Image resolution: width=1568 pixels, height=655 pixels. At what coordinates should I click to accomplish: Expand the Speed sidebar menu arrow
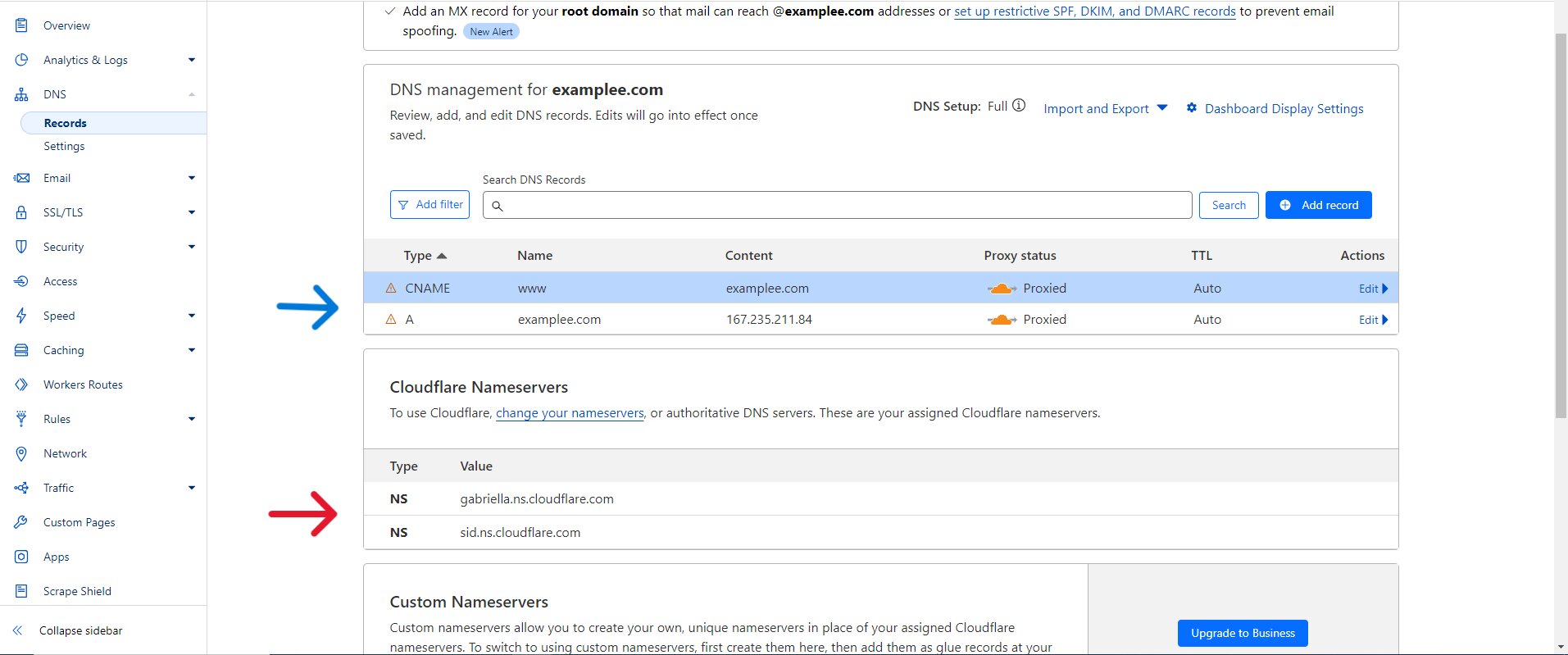point(192,316)
